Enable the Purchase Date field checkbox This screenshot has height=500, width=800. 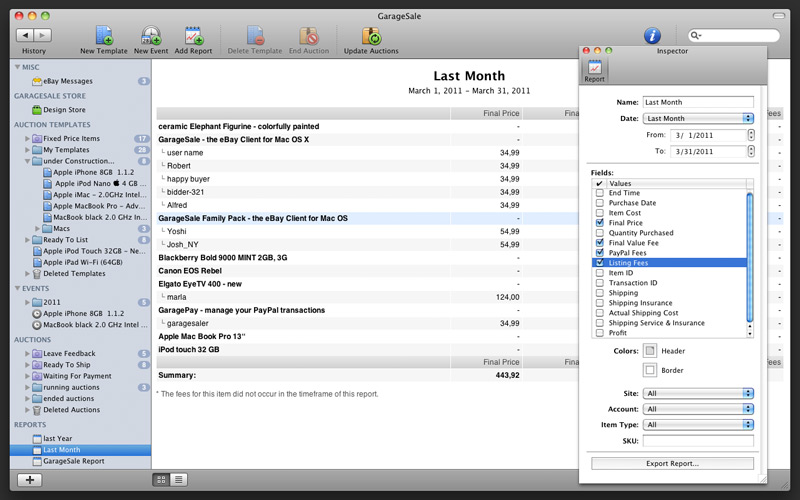point(599,203)
